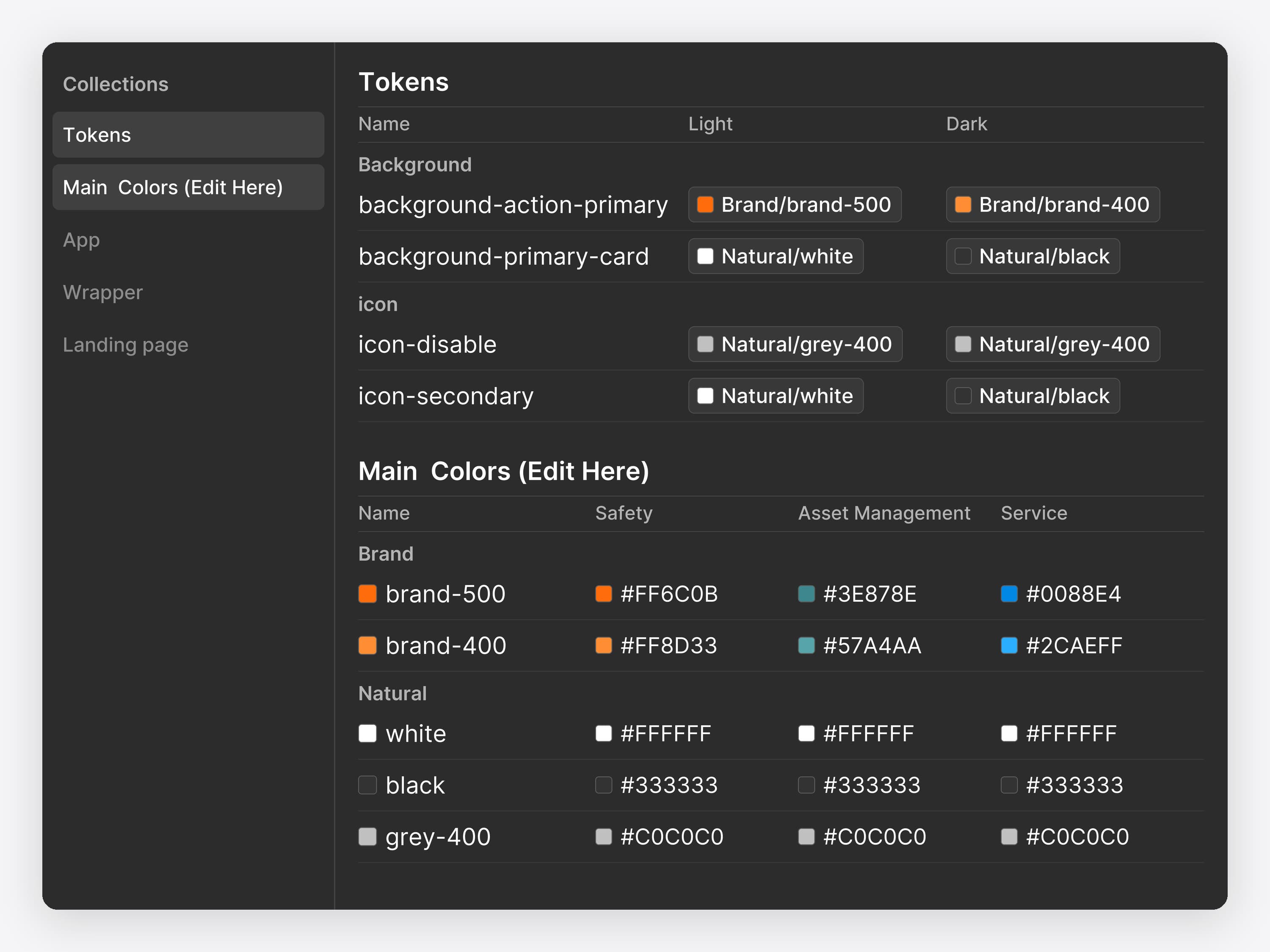Select the brand-500 color name
Screen dimensions: 1270x952
(x=445, y=594)
